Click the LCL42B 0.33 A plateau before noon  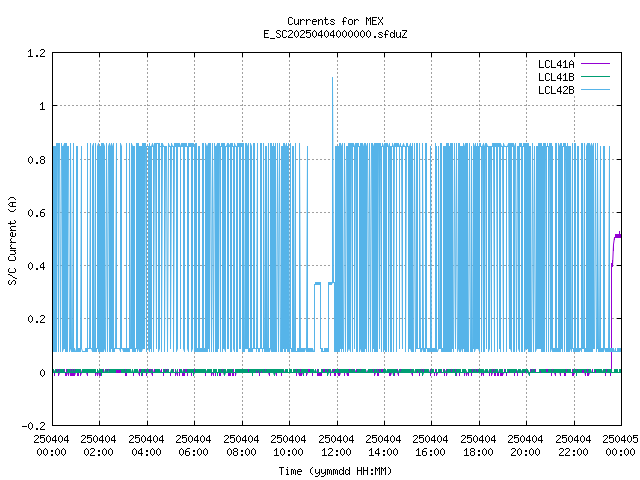pyautogui.click(x=318, y=283)
